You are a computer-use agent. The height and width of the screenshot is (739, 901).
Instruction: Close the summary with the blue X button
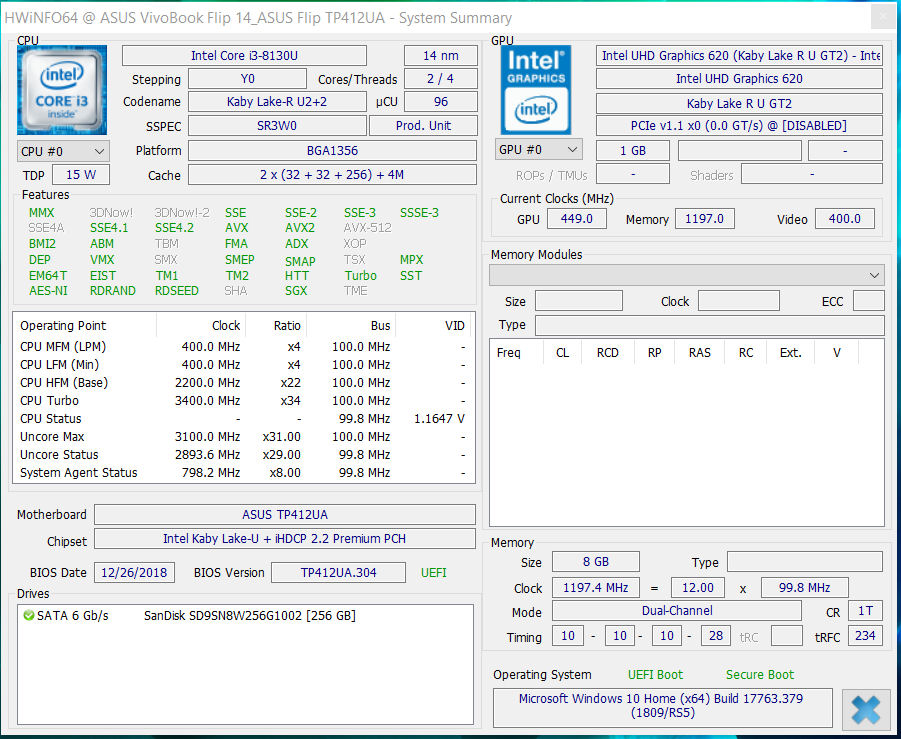tap(866, 710)
